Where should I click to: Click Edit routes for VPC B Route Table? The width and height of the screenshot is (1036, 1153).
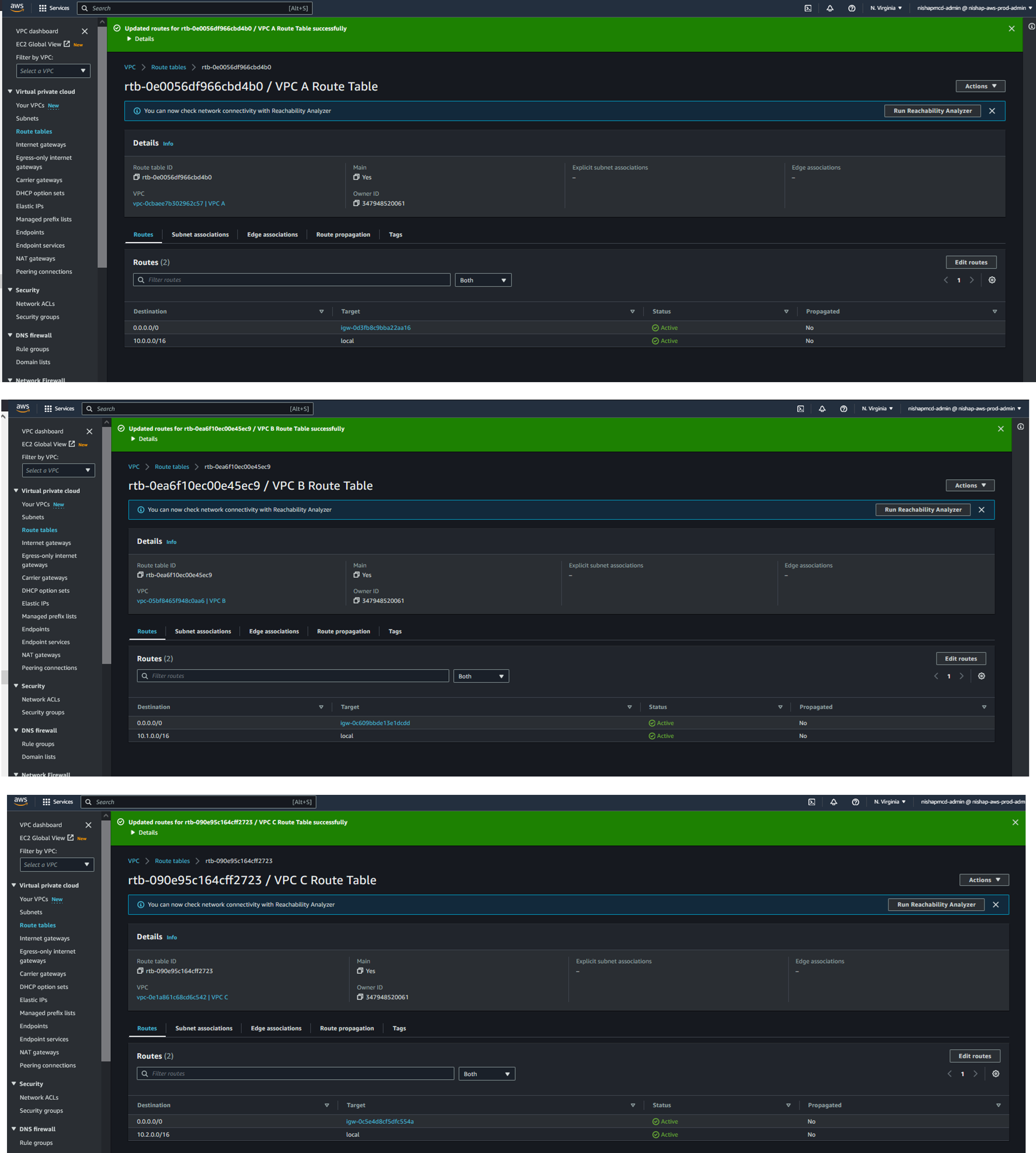coord(961,658)
